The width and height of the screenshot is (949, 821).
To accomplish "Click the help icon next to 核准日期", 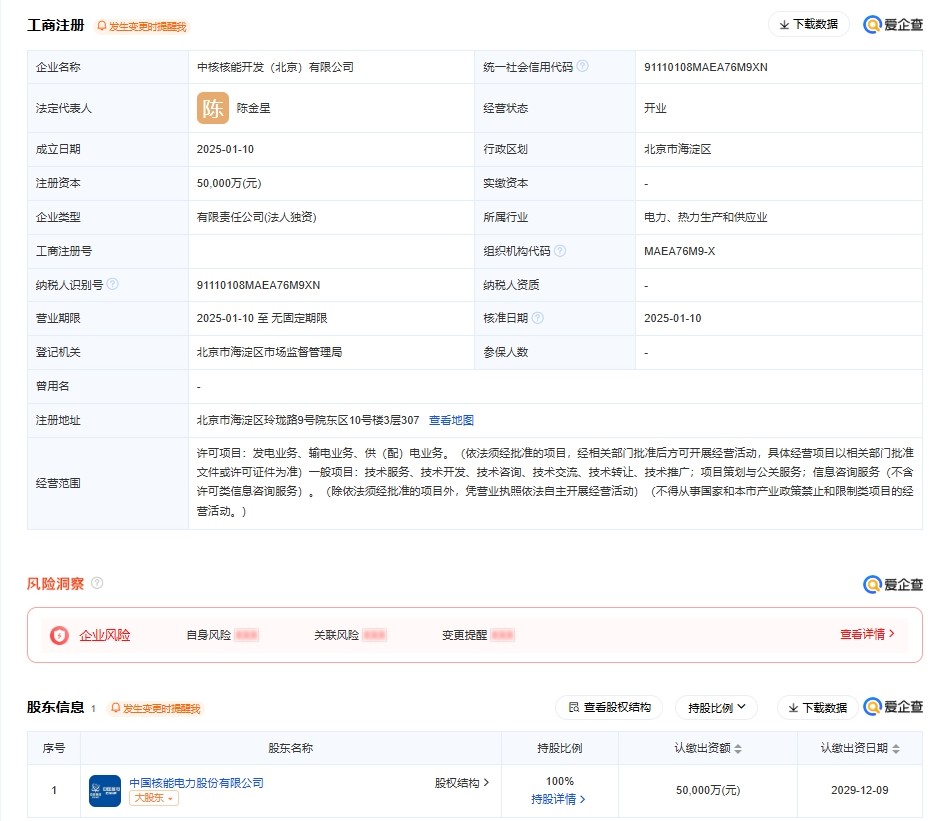I will point(538,318).
